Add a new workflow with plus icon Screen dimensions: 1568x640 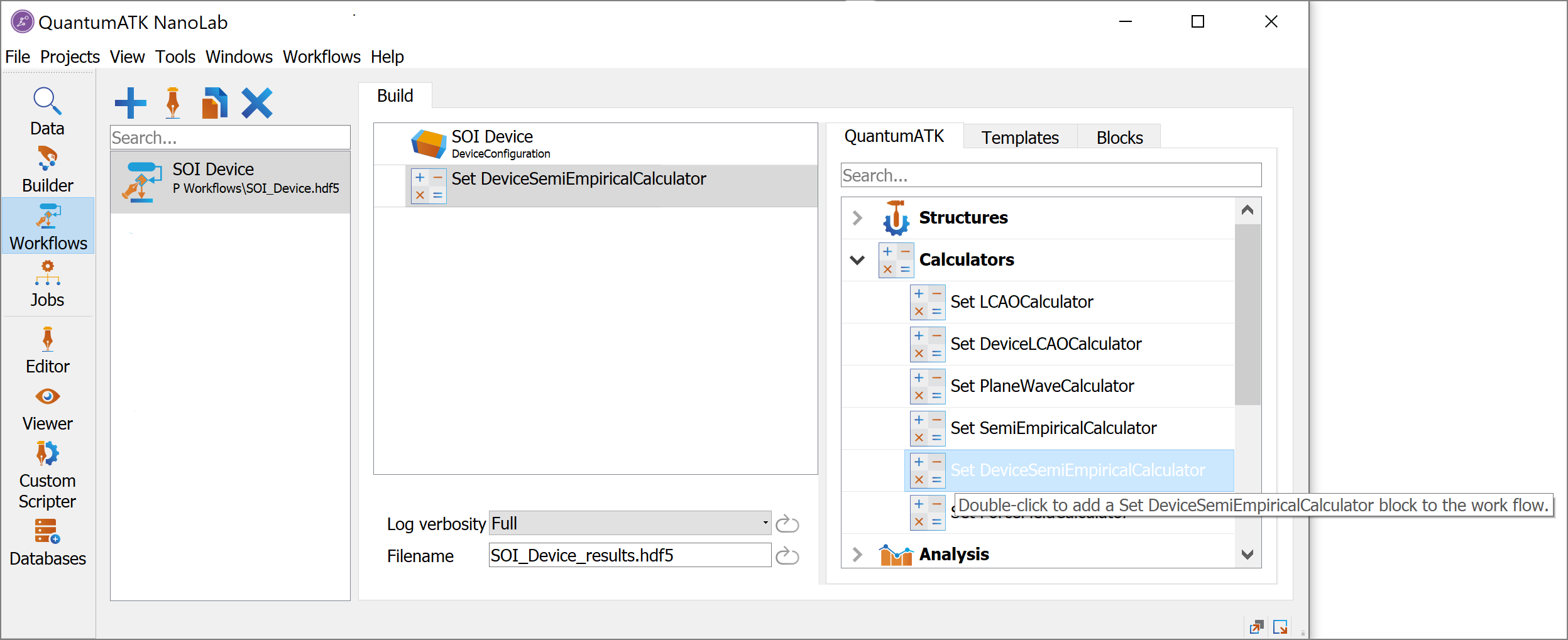pos(131,103)
